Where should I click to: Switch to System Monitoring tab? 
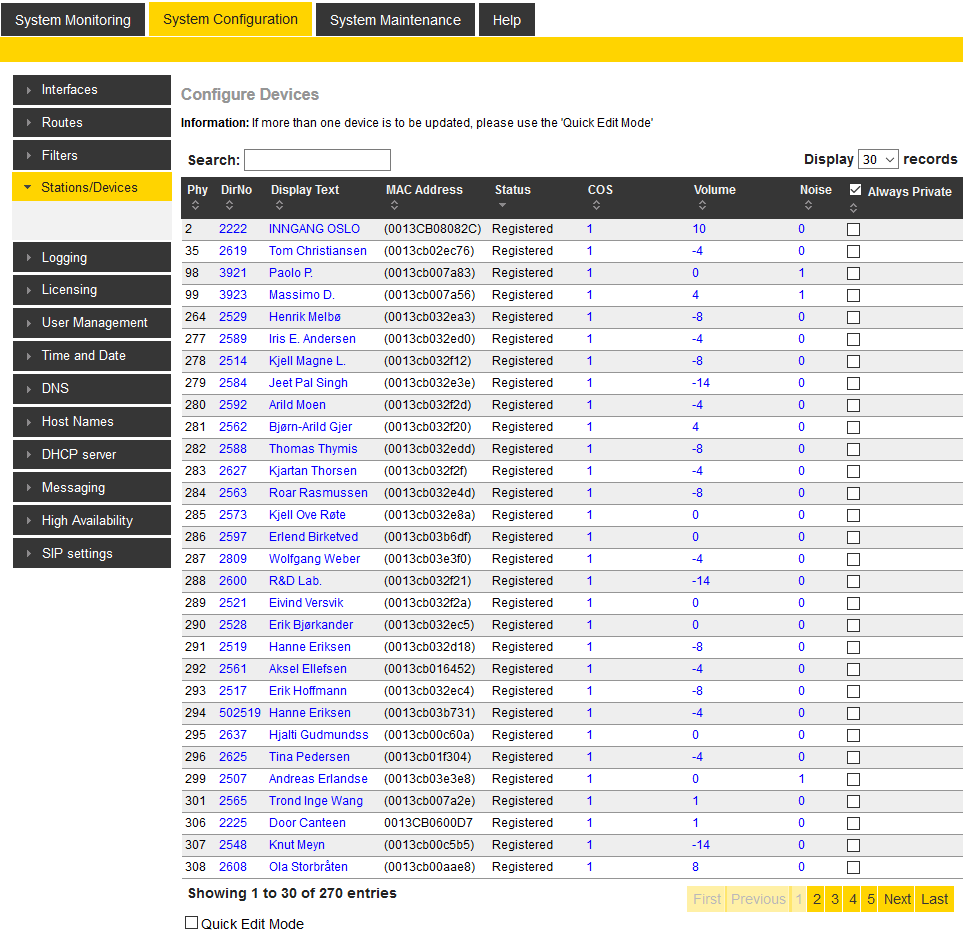point(73,20)
